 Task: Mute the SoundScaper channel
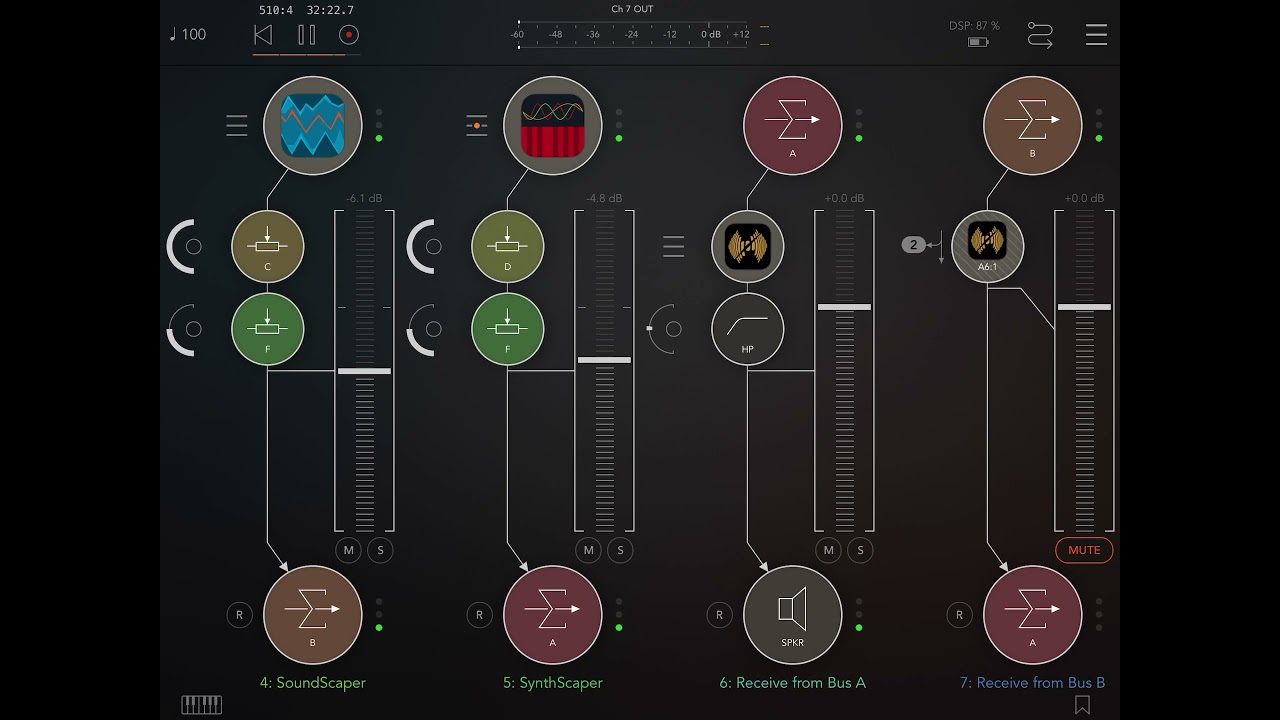pos(349,550)
